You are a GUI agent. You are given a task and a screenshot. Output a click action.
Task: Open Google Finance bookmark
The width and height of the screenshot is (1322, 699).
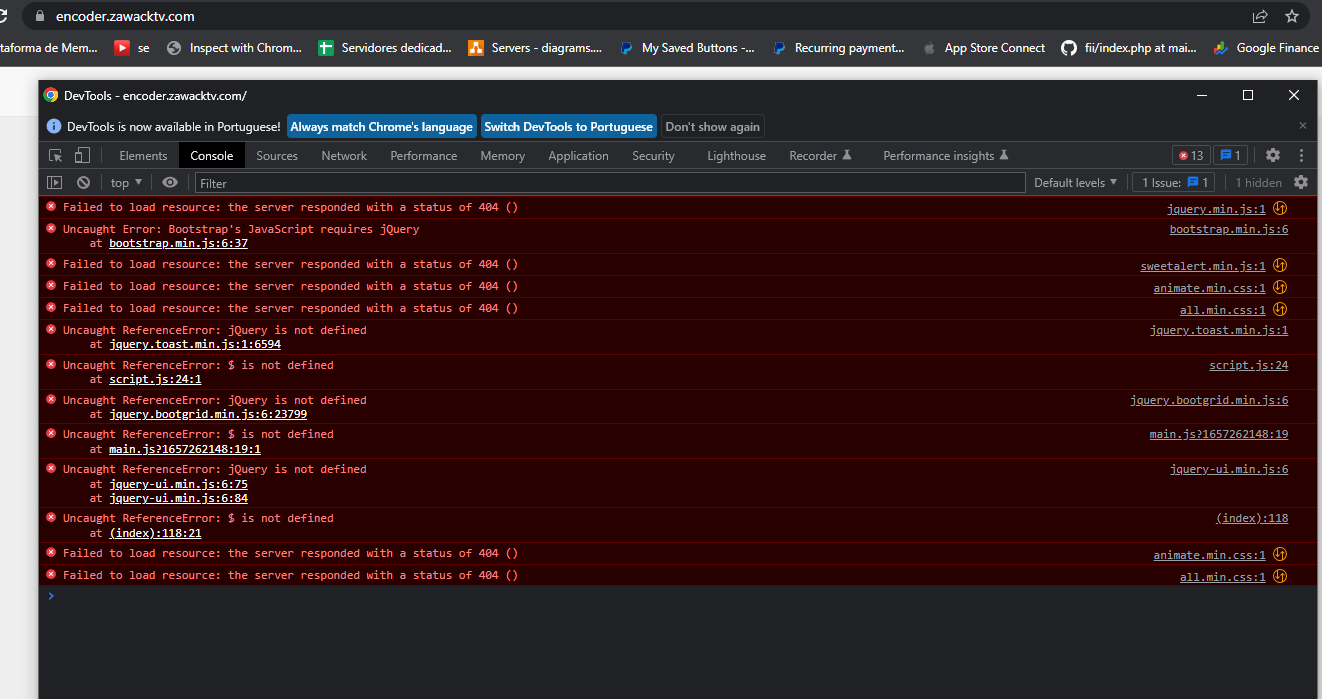coord(1266,47)
